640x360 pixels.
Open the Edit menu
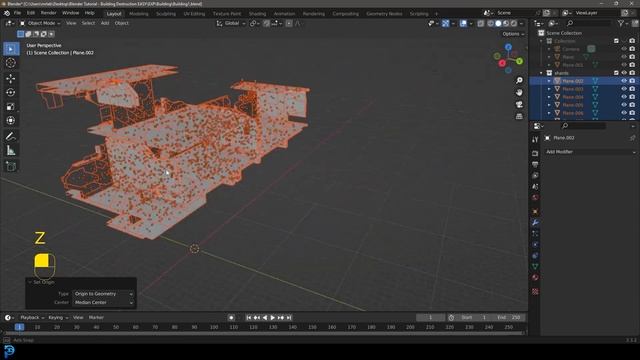31,13
